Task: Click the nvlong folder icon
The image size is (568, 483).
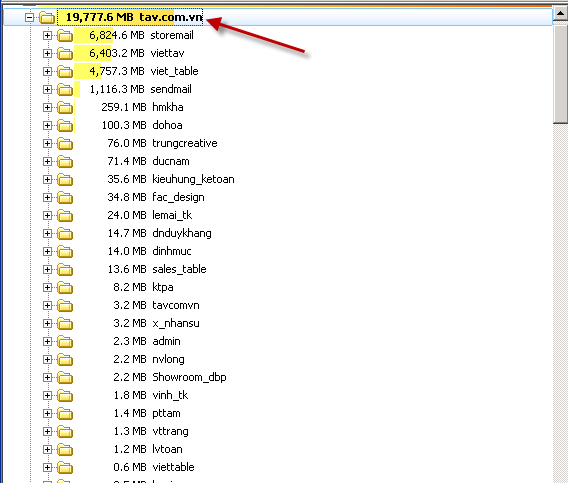Action: 65,360
